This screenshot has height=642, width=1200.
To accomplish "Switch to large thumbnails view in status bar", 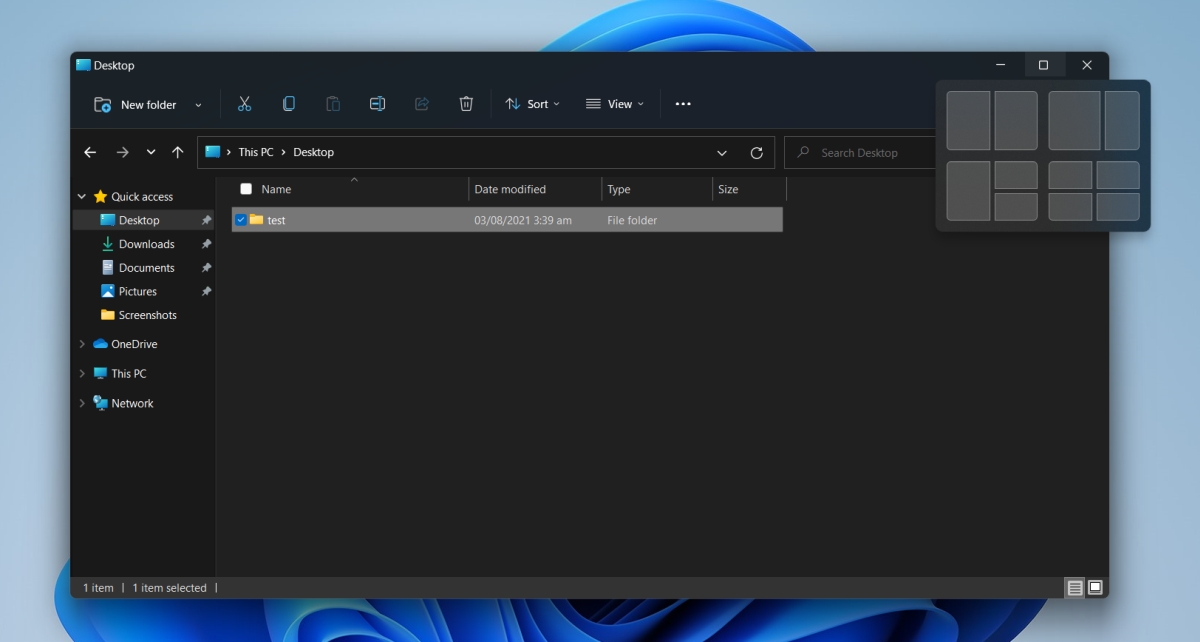I will click(x=1095, y=588).
